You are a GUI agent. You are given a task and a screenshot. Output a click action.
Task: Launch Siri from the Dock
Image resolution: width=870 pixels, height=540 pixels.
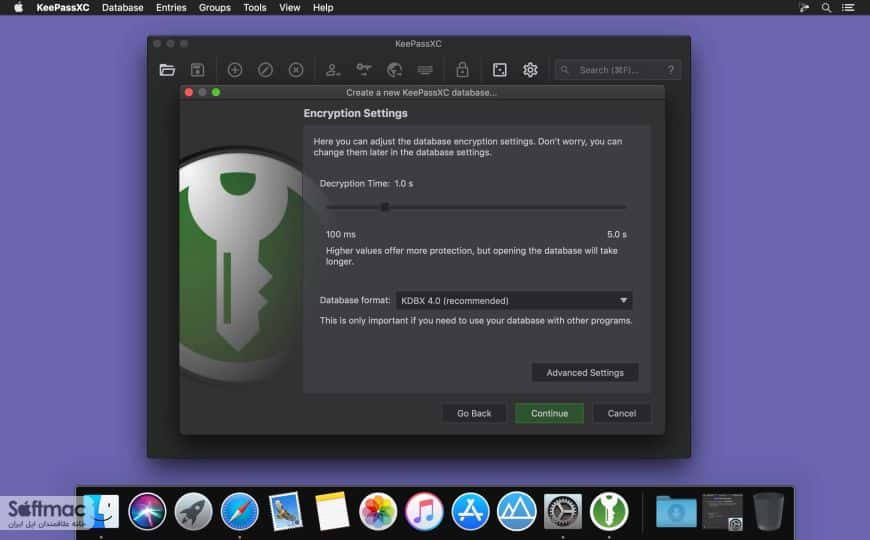click(x=147, y=511)
